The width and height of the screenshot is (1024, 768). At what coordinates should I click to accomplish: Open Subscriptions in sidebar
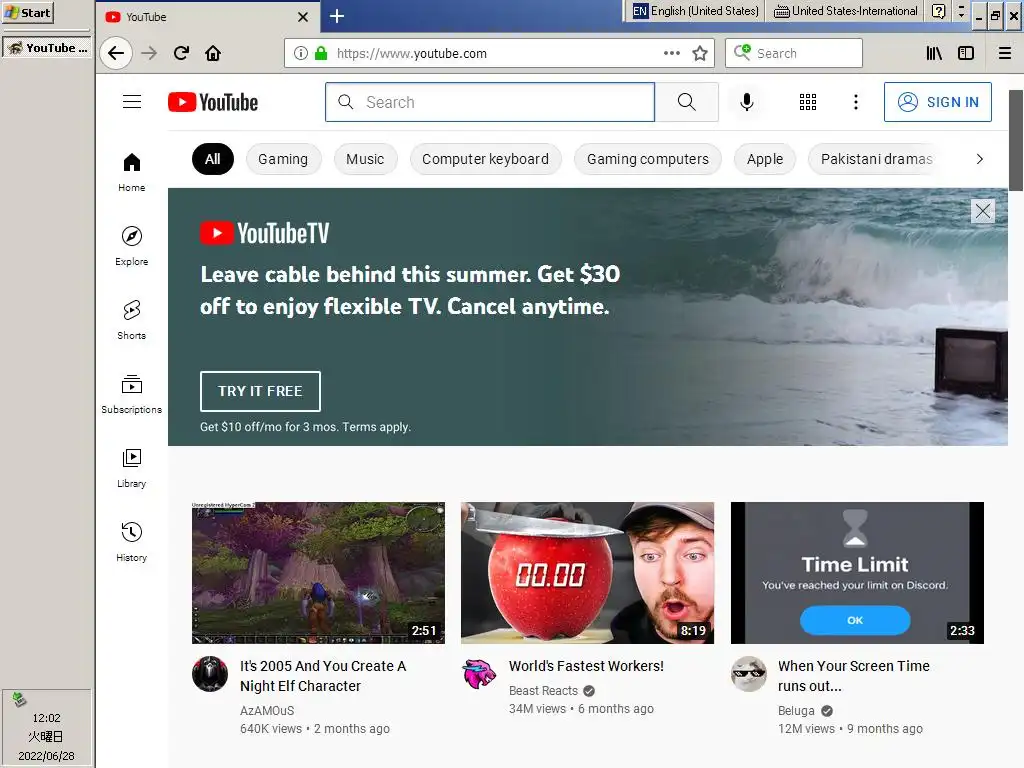[x=132, y=394]
